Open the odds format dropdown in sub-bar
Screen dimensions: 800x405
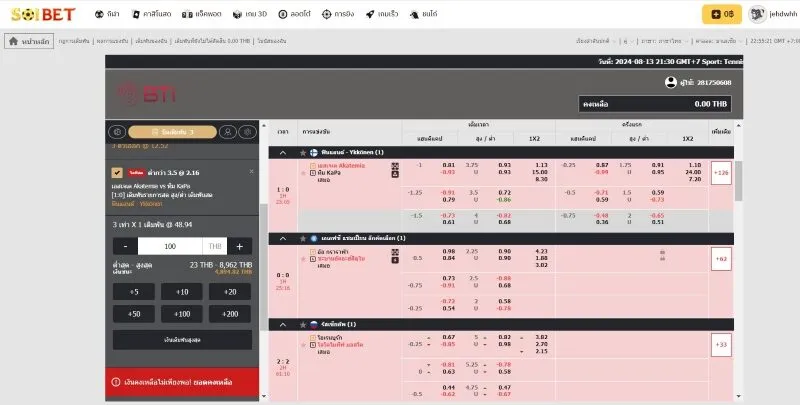719,41
